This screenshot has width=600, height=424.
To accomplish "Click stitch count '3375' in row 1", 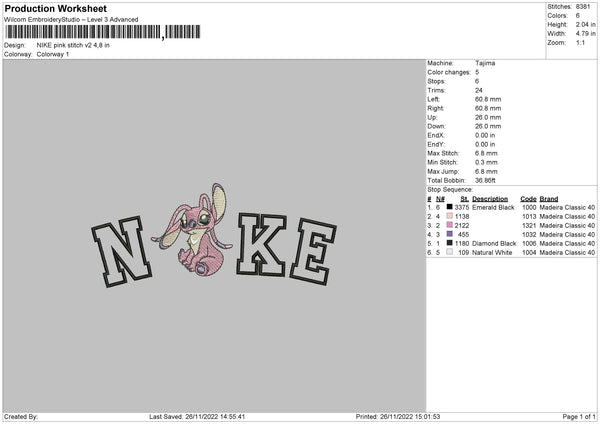I will (x=461, y=207).
